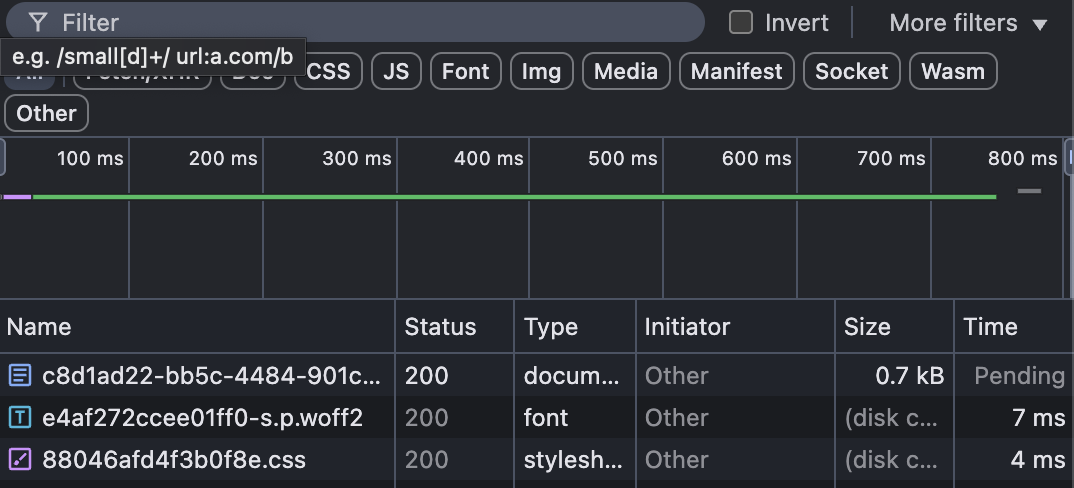The image size is (1074, 488).
Task: Filter requests by JS type
Action: click(x=396, y=71)
